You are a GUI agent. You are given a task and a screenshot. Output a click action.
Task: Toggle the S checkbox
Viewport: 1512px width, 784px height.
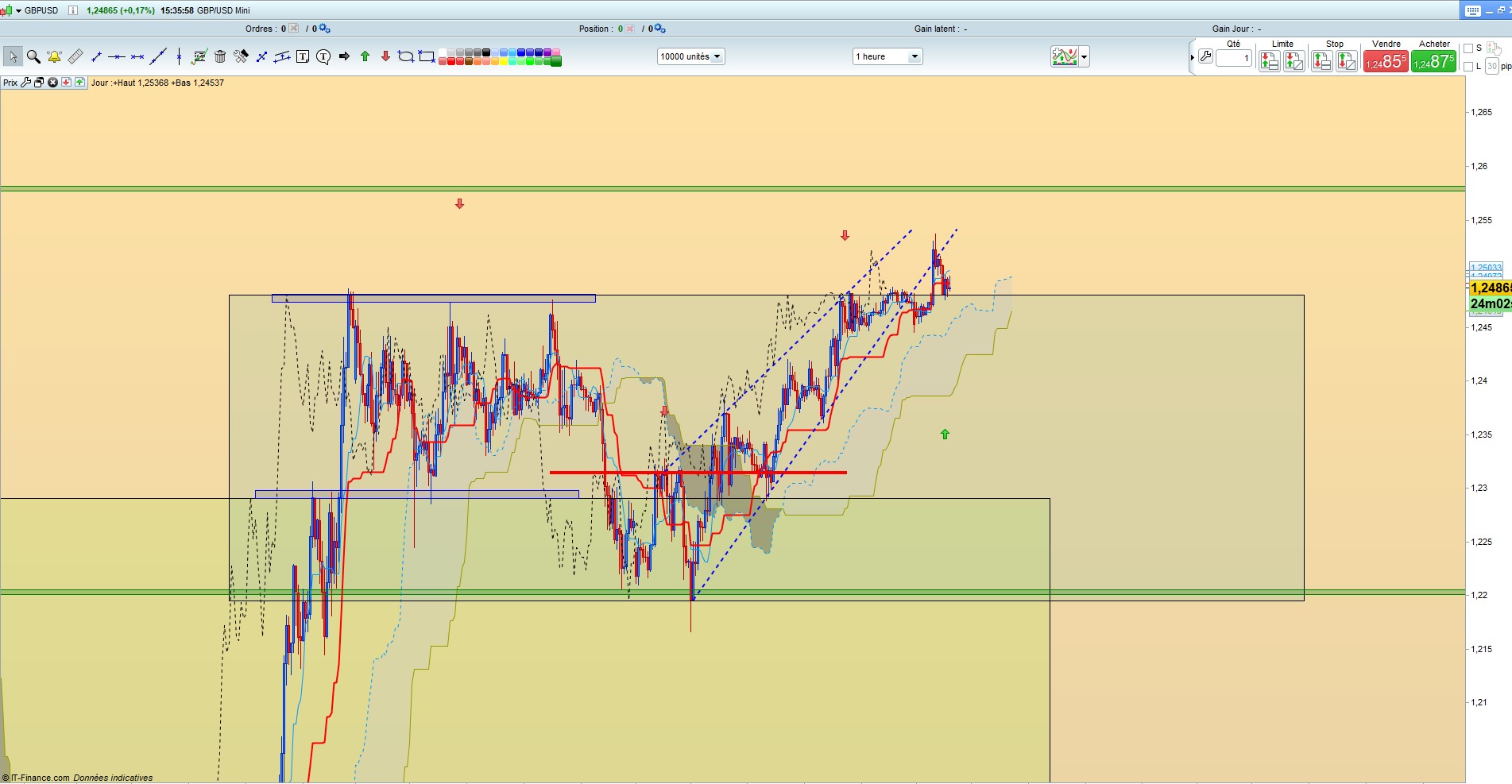tap(1468, 48)
